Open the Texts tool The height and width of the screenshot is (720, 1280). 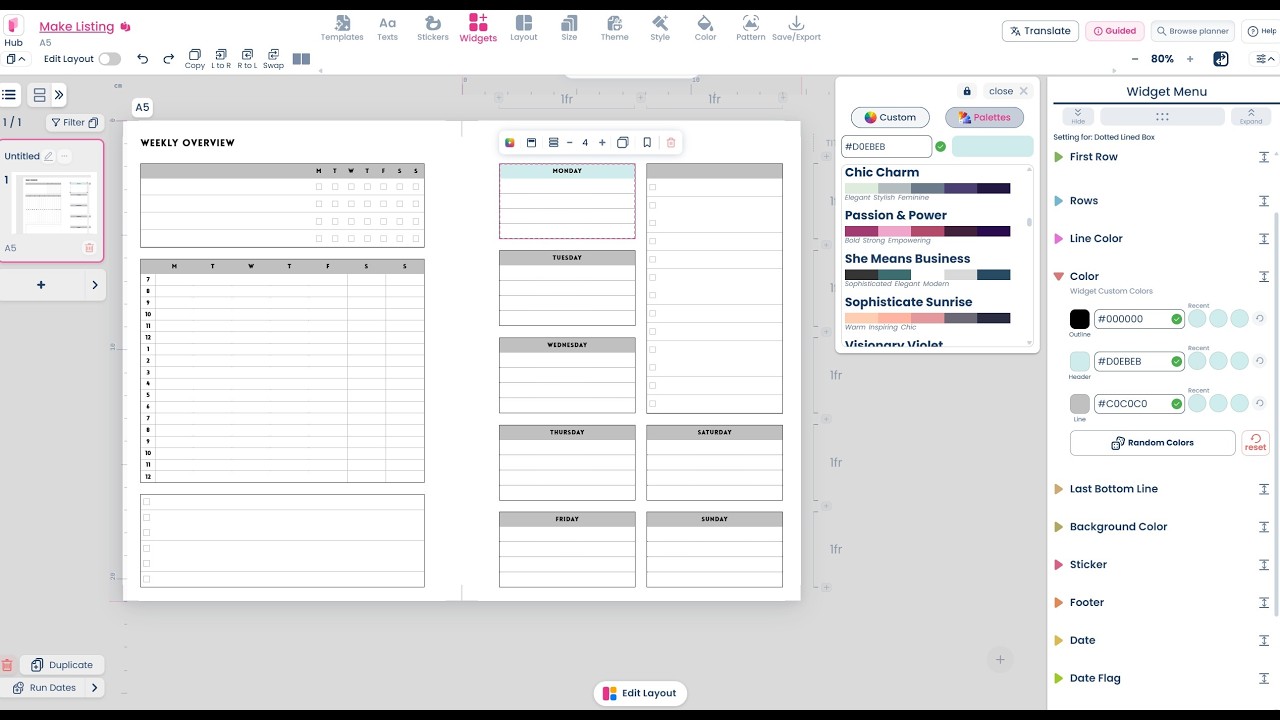click(x=387, y=29)
